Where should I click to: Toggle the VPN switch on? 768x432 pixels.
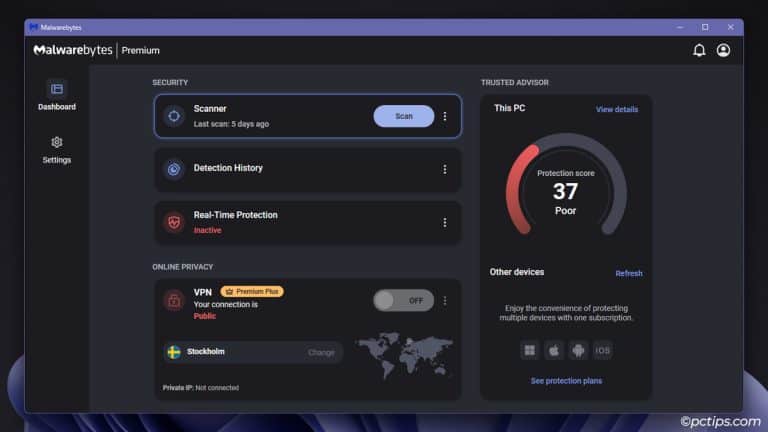tap(403, 300)
